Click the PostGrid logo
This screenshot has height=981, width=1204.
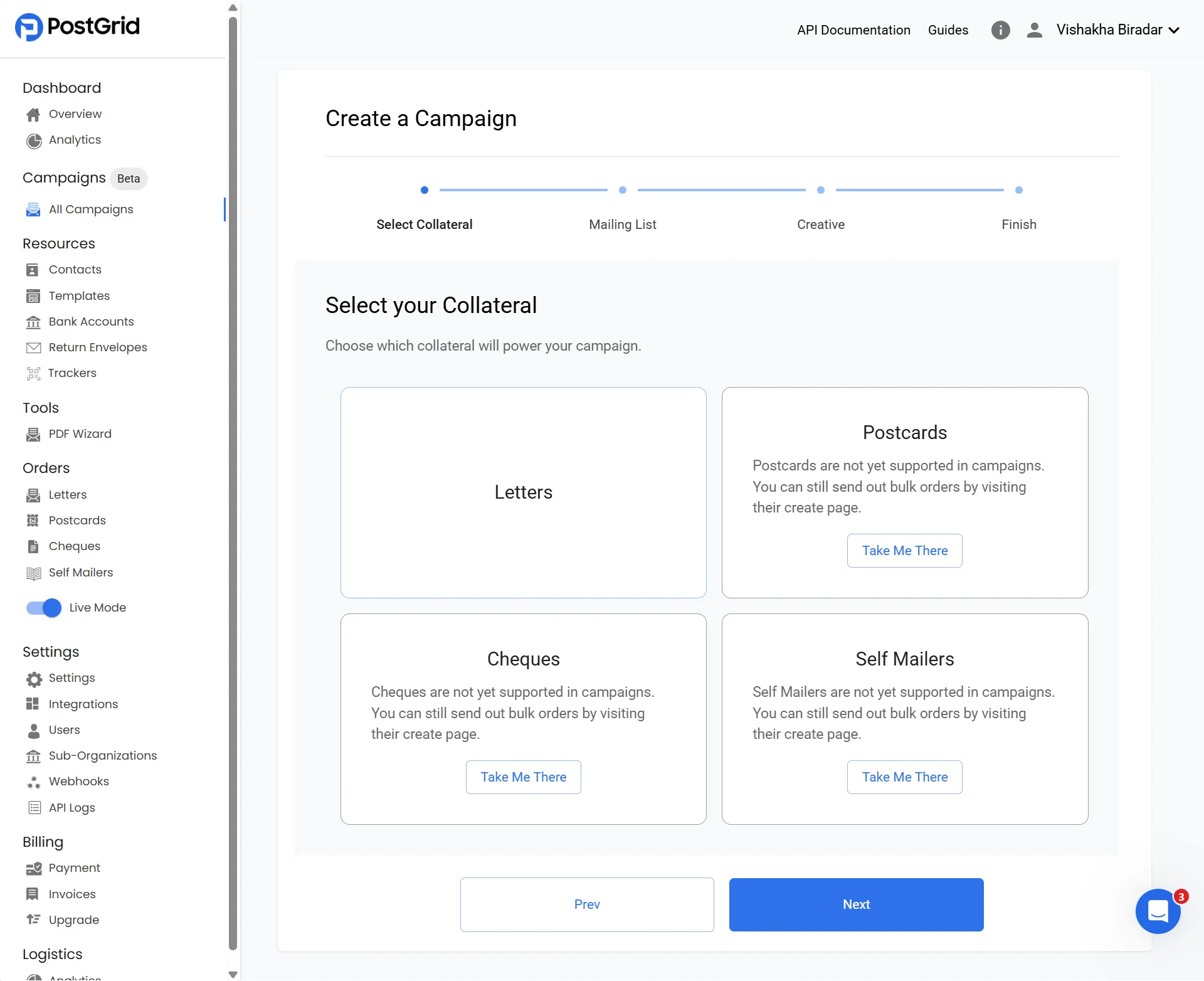pos(77,26)
